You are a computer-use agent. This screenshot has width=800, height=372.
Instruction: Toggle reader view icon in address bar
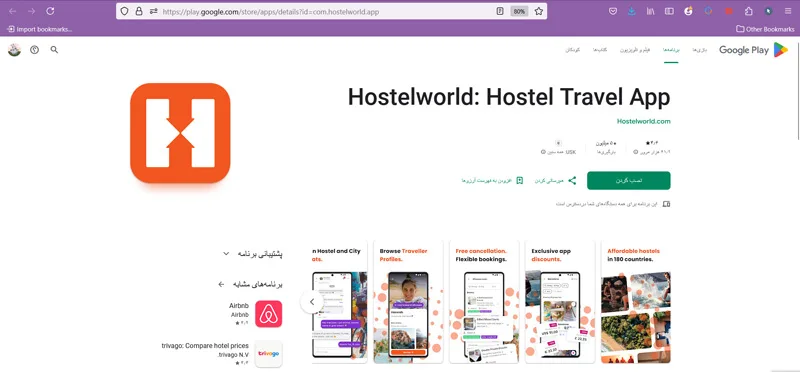point(500,11)
